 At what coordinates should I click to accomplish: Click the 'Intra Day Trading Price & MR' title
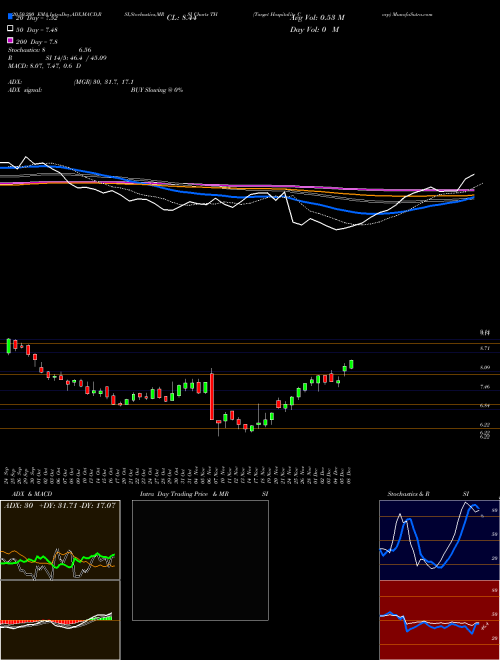click(x=184, y=494)
